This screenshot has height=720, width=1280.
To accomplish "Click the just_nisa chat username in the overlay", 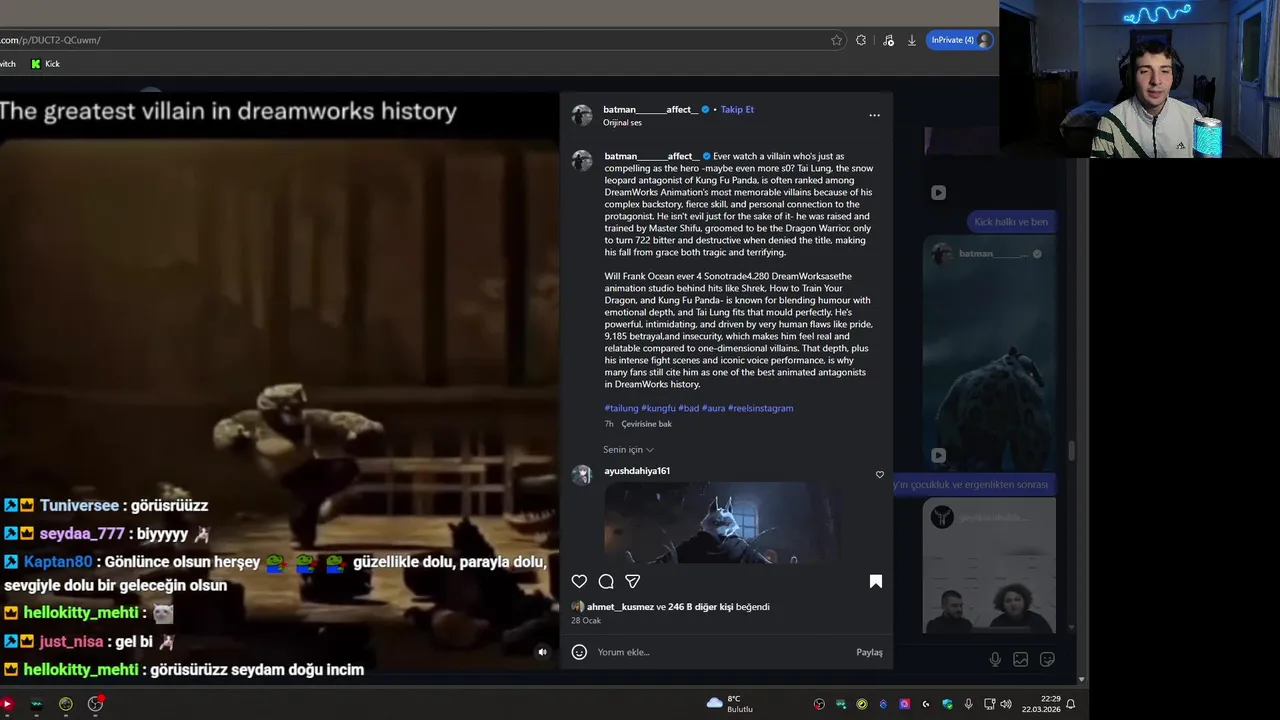I will (x=71, y=642).
